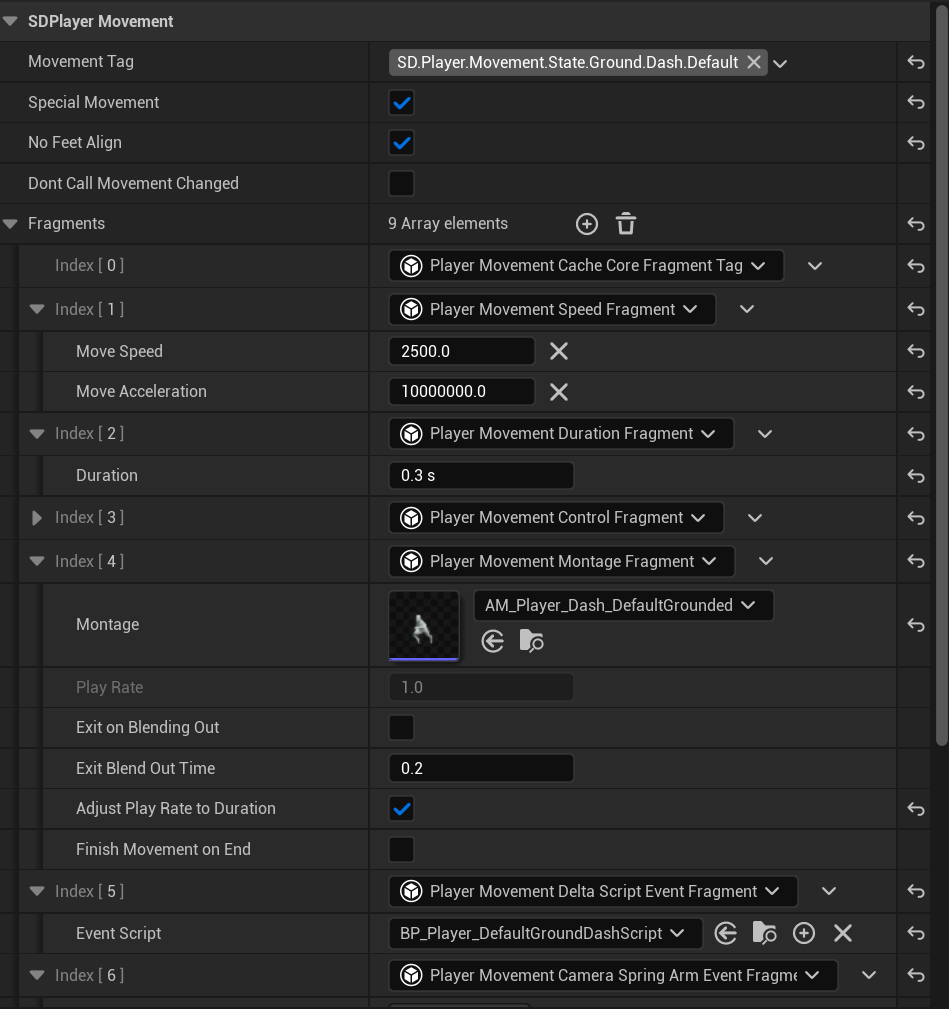Collapse the SDPlayer Movement section
The image size is (949, 1009).
11,21
